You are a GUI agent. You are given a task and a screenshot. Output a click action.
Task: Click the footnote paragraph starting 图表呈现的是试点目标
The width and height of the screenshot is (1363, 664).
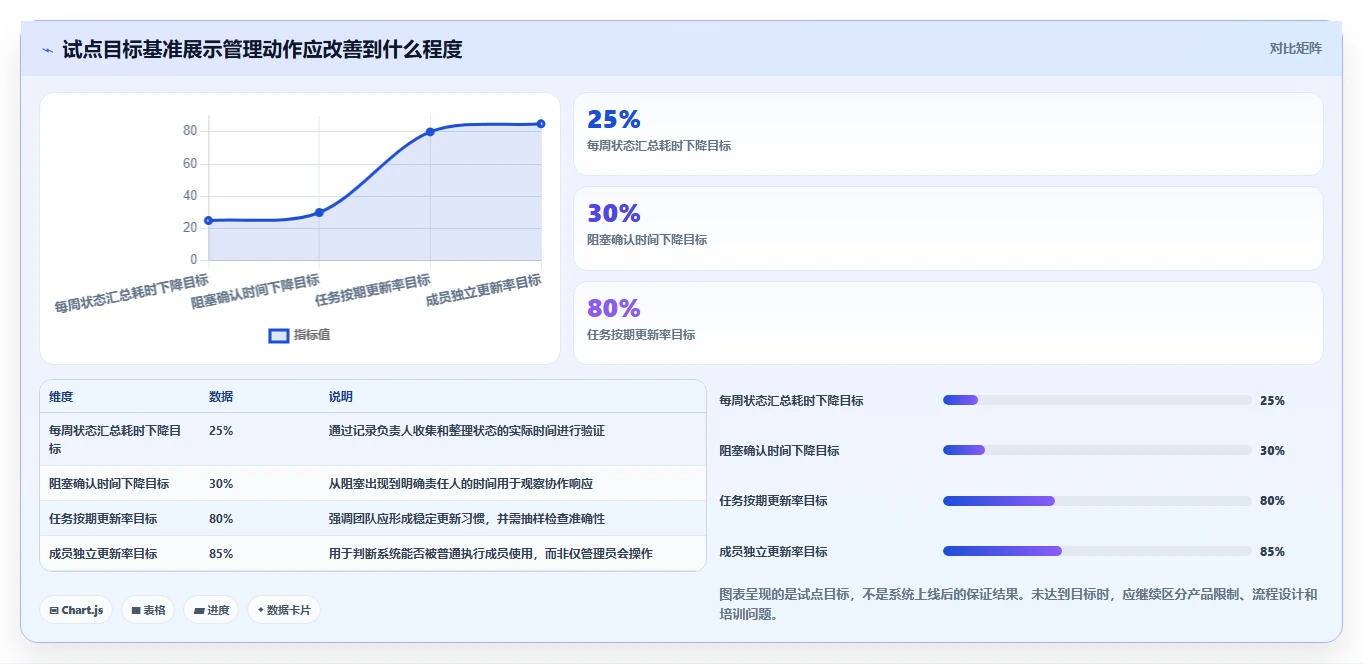pos(1018,604)
